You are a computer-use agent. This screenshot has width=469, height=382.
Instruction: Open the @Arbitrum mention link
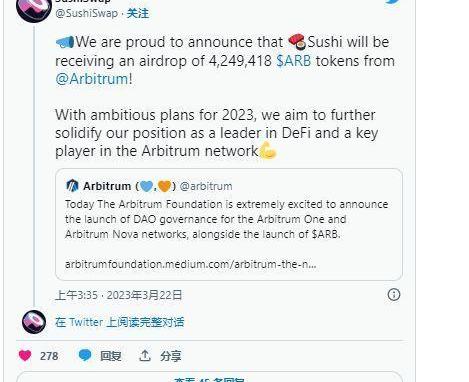pyautogui.click(x=92, y=79)
